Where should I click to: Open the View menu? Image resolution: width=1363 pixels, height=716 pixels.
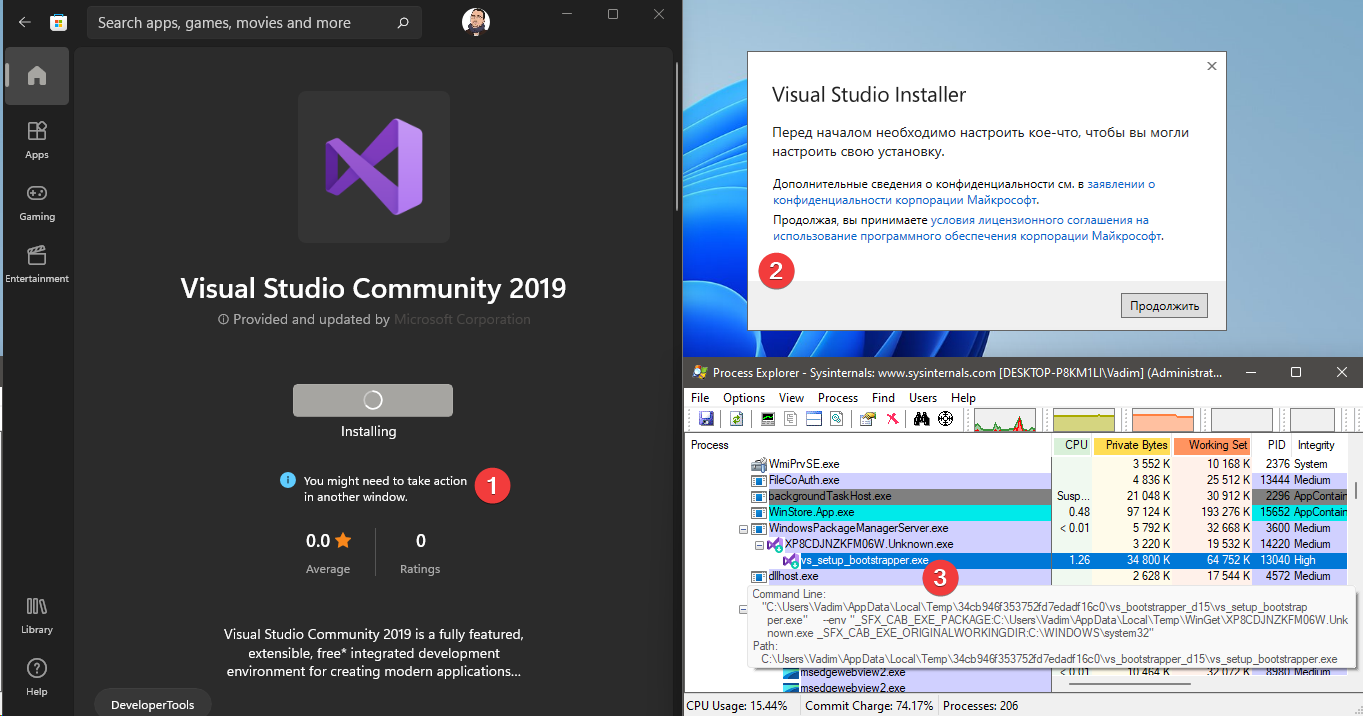point(791,397)
